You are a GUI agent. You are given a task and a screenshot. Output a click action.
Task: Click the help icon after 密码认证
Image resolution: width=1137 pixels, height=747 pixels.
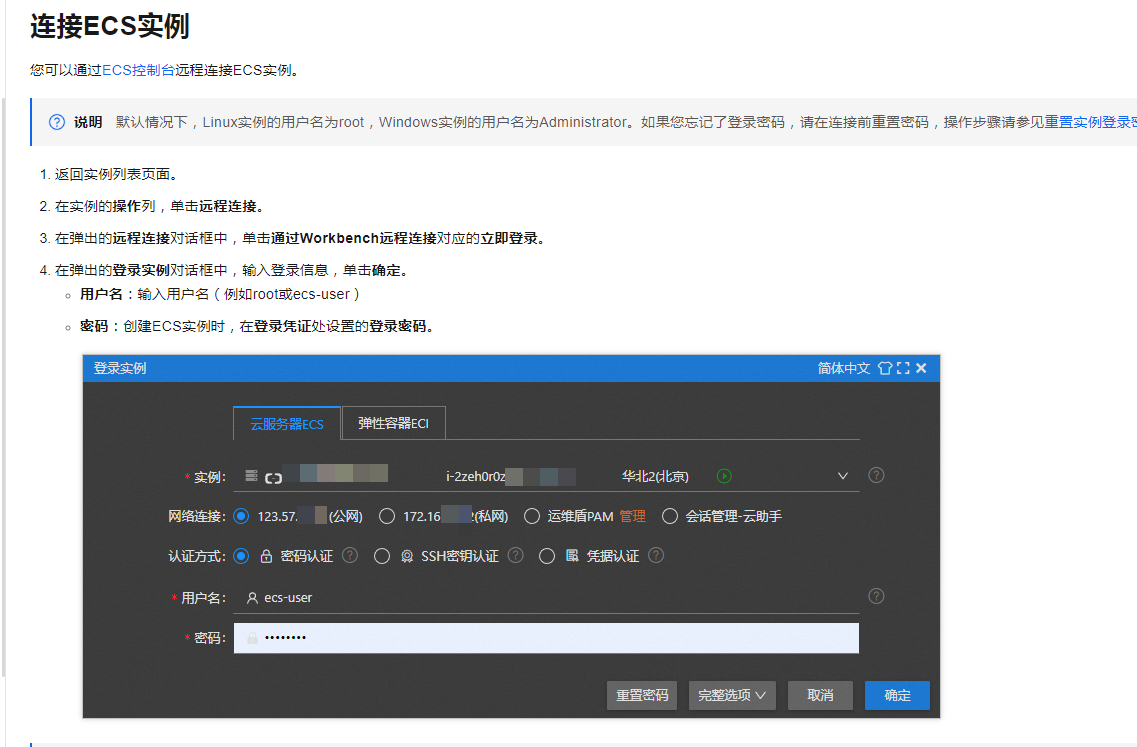pos(350,556)
